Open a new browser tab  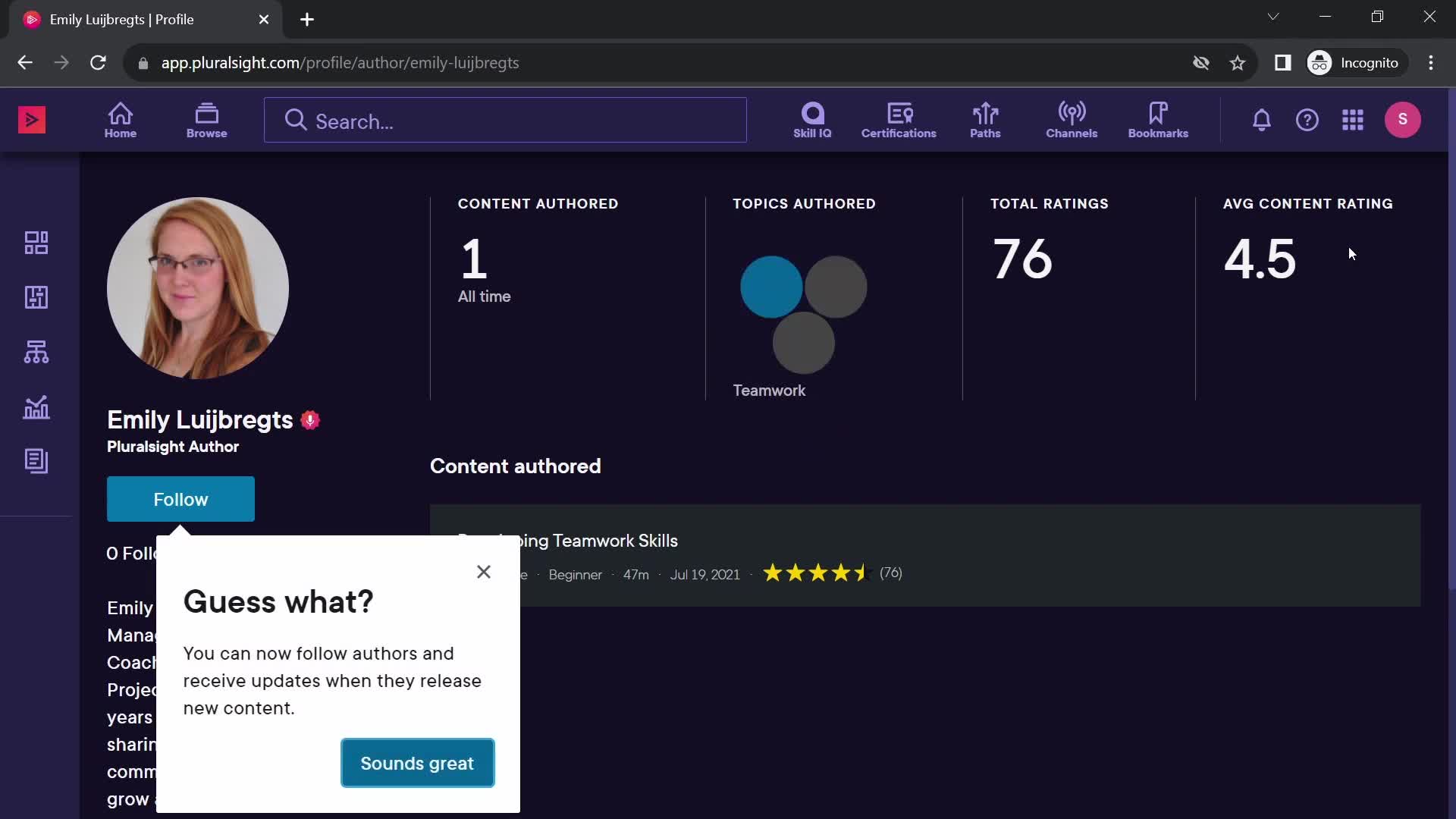(307, 20)
